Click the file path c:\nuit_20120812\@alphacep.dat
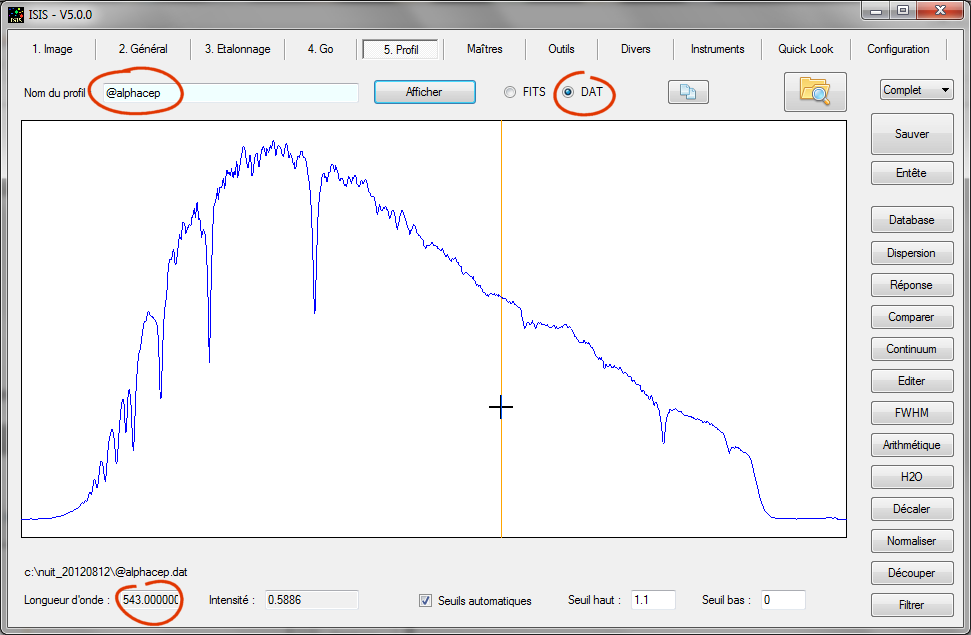This screenshot has width=971, height=635. click(106, 572)
